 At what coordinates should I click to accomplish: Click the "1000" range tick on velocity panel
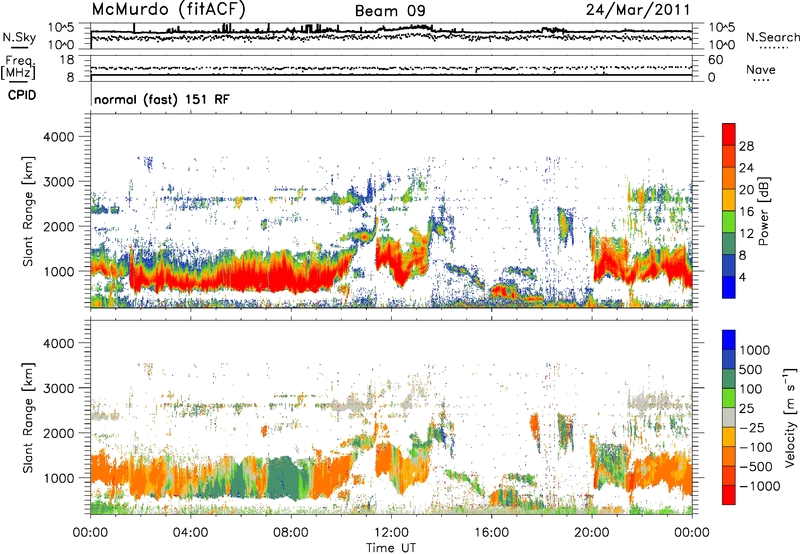(59, 478)
